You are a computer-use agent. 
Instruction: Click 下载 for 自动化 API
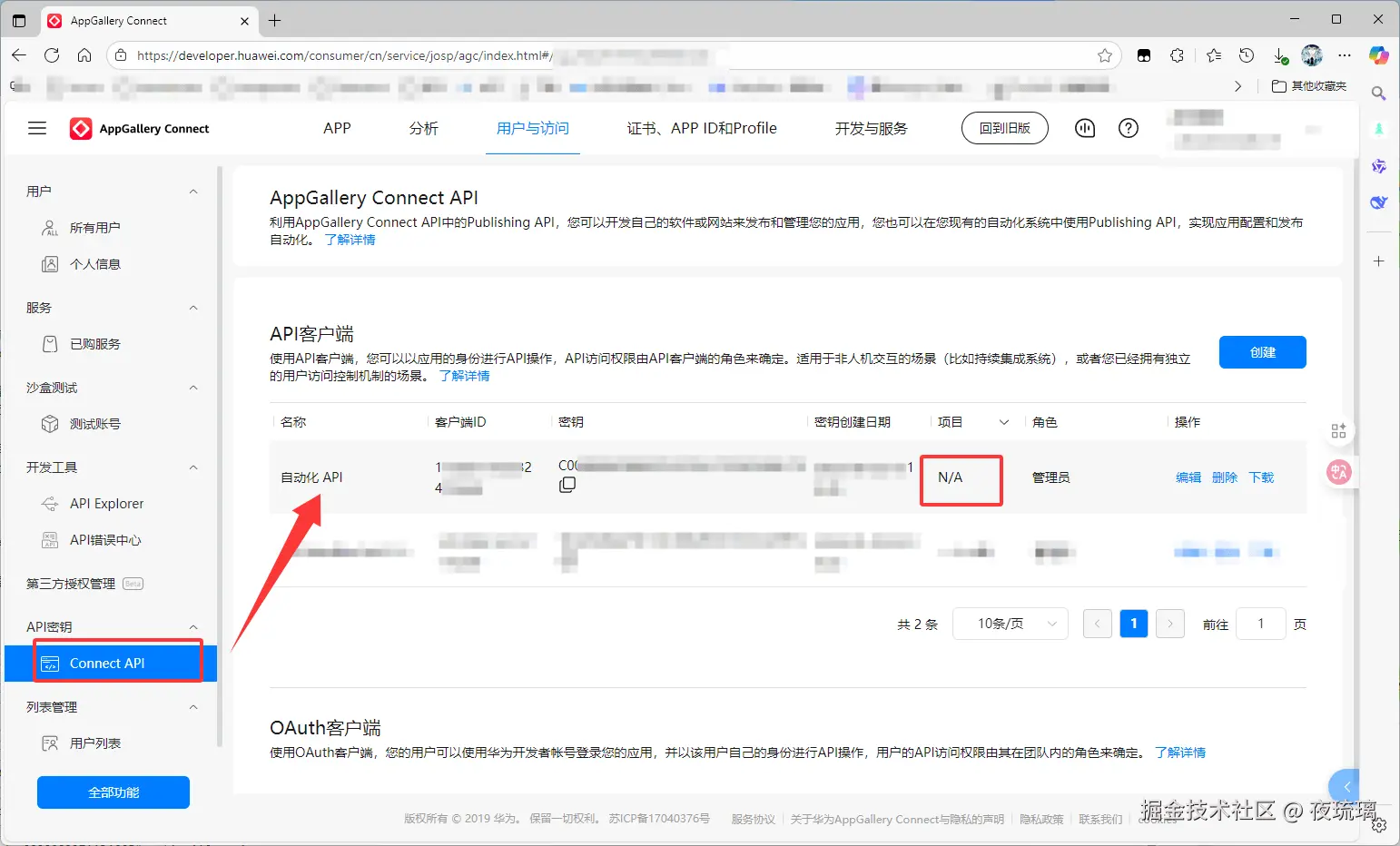(1261, 477)
